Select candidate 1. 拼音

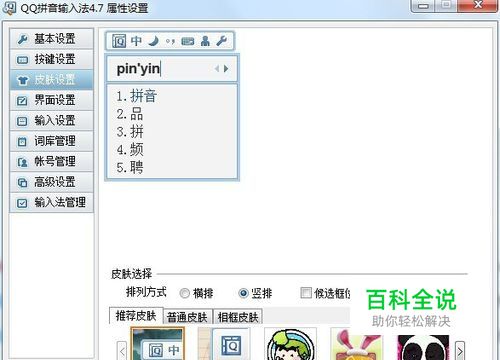(137, 96)
